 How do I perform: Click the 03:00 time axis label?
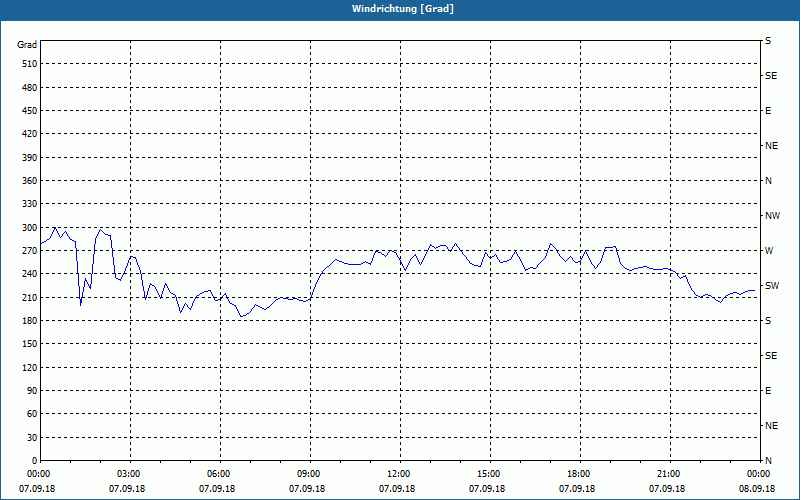coord(129,474)
